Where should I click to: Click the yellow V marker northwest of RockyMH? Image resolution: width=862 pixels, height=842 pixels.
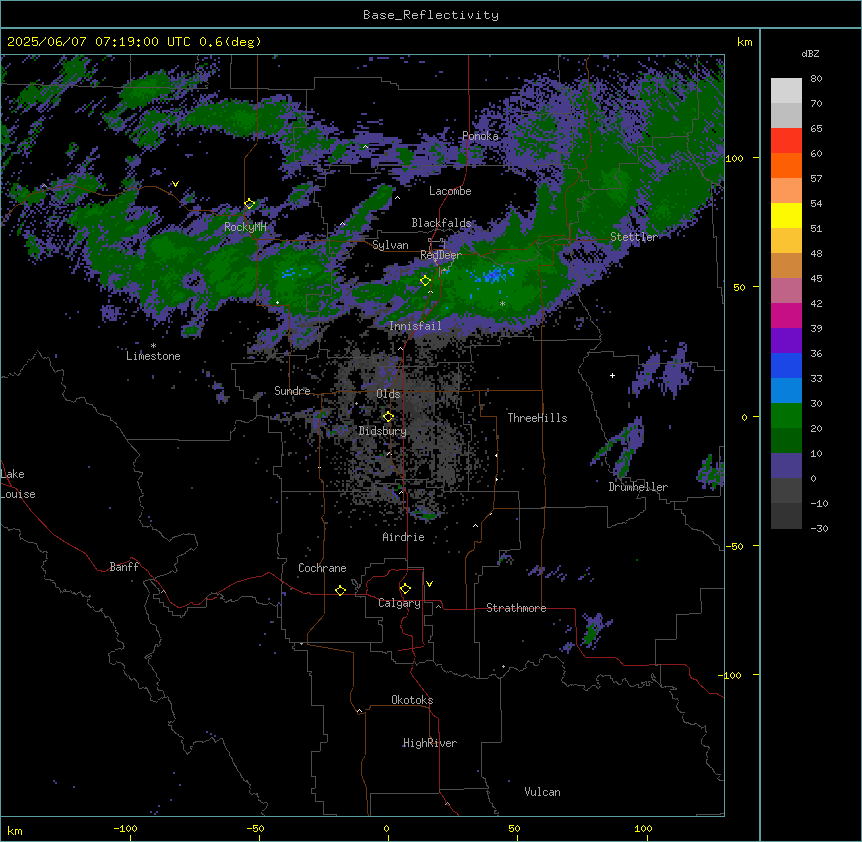click(175, 184)
